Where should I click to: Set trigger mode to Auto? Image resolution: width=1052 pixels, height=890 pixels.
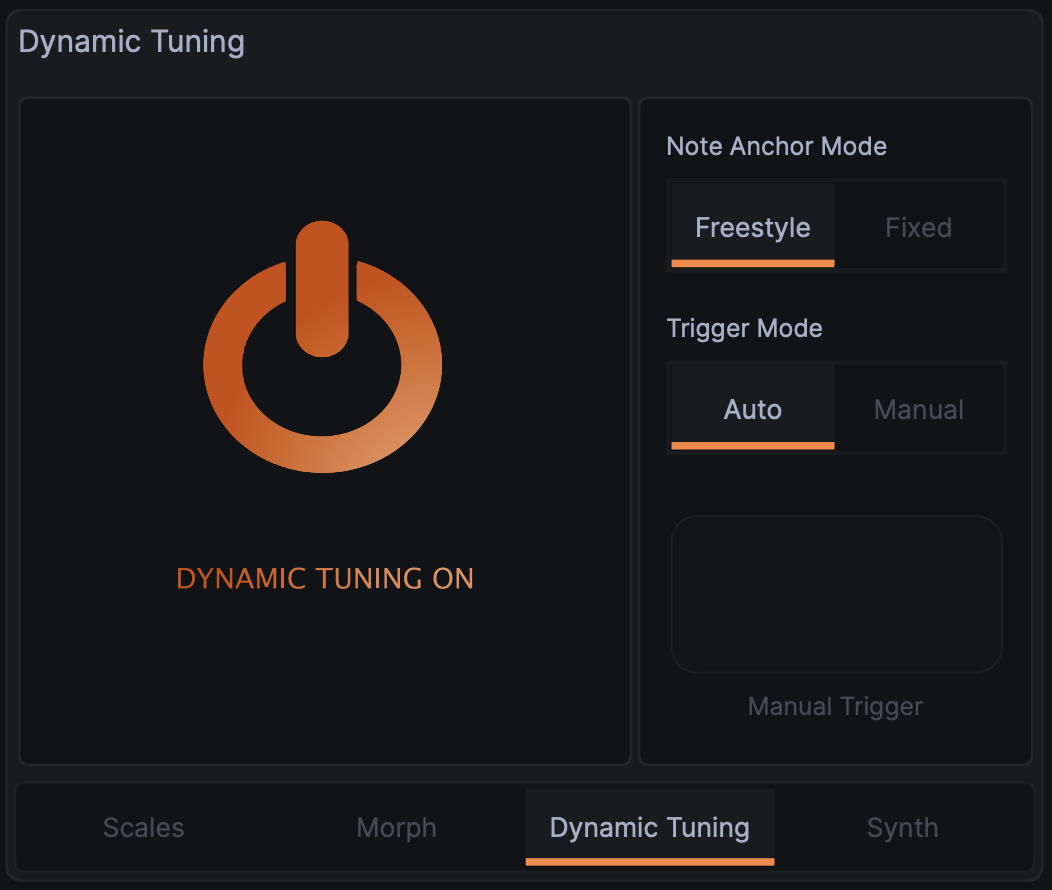[752, 409]
